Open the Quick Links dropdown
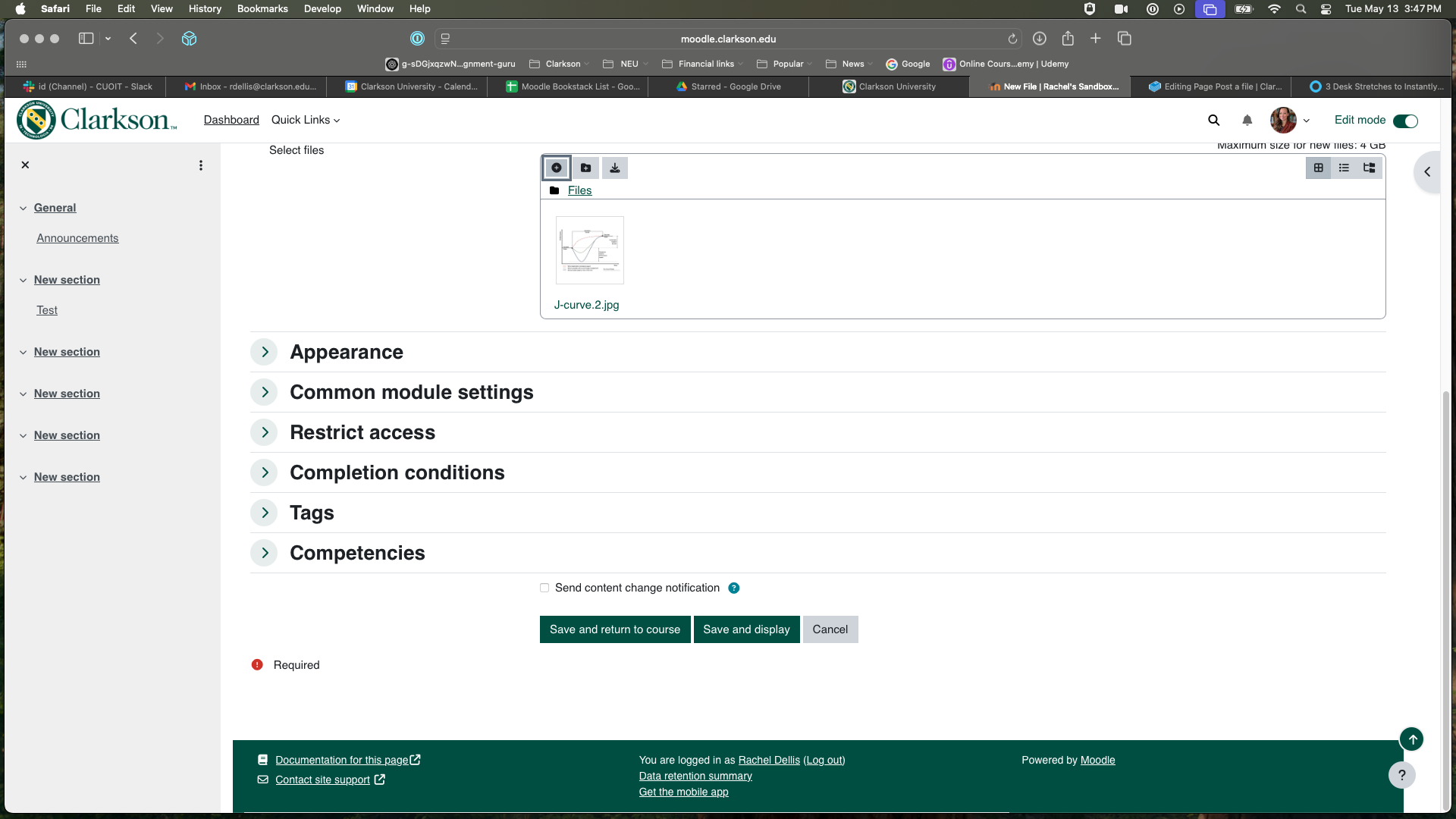Image resolution: width=1456 pixels, height=819 pixels. click(305, 120)
